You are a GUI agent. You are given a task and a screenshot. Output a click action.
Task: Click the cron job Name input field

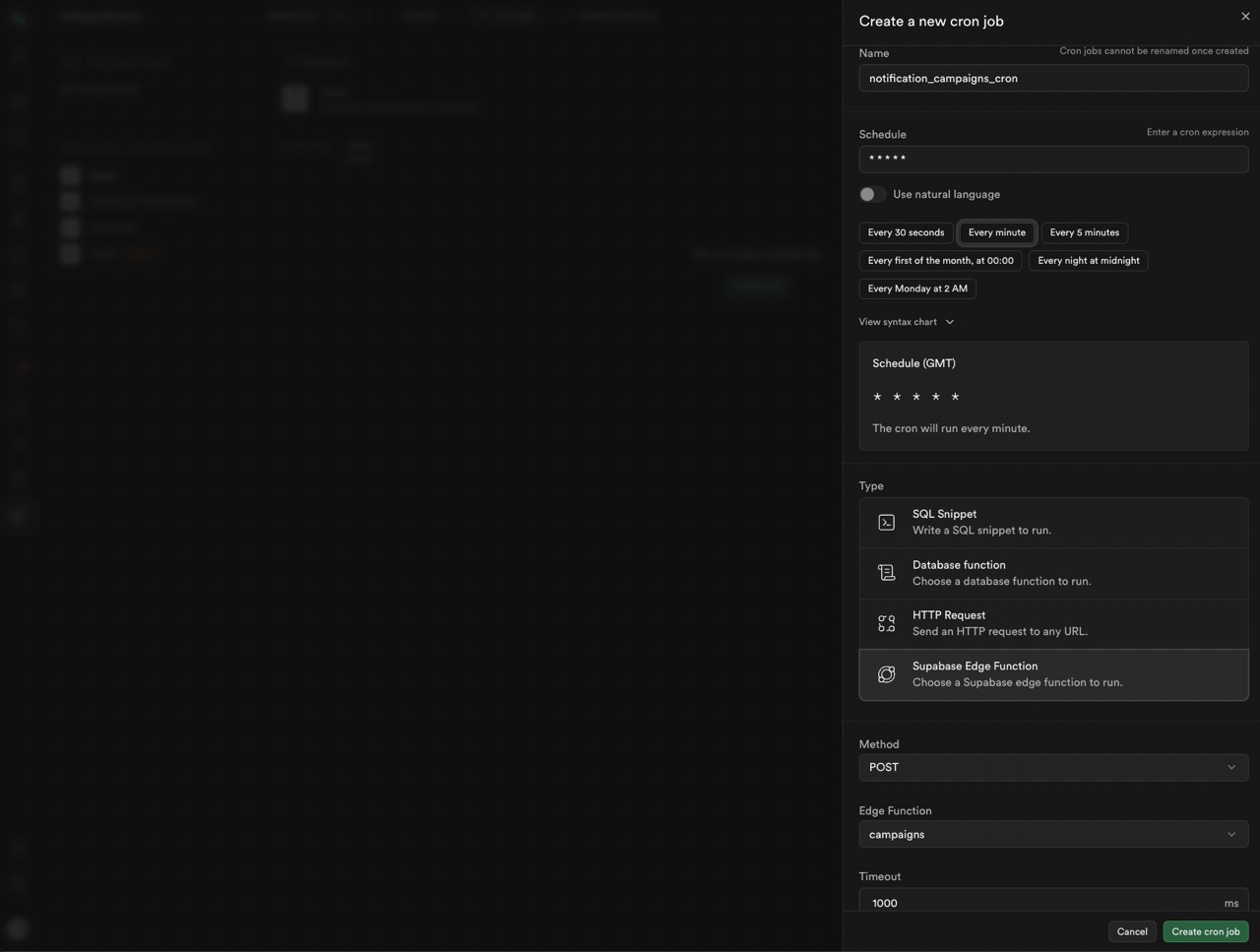[1053, 78]
